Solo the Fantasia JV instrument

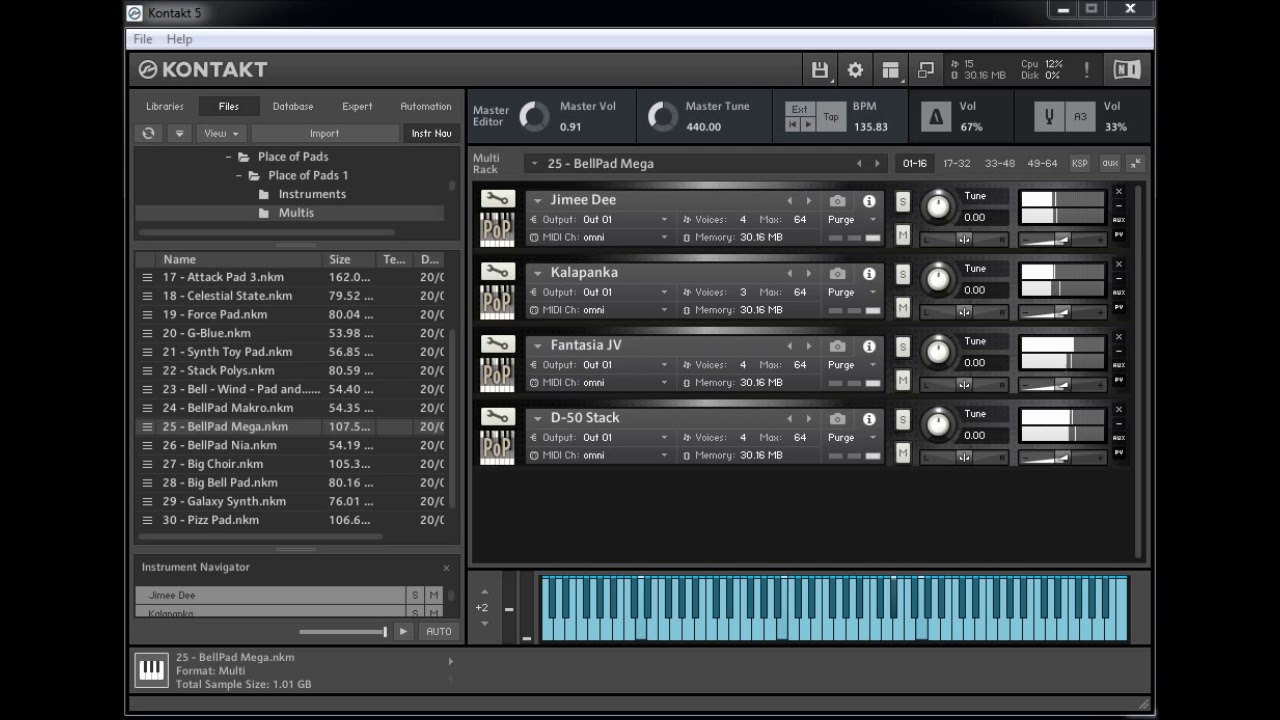point(902,347)
